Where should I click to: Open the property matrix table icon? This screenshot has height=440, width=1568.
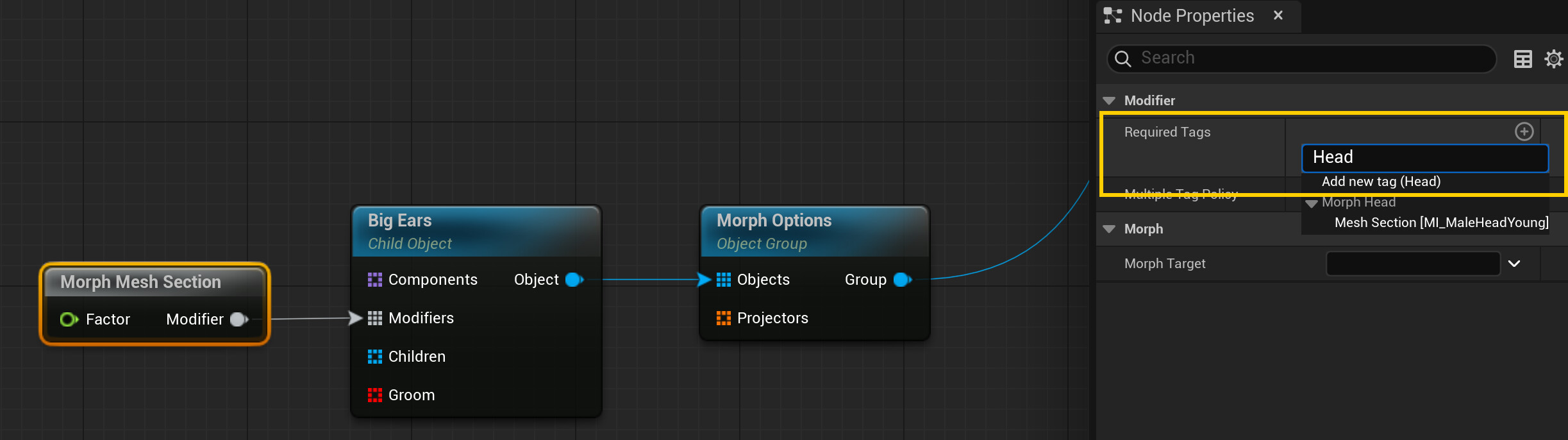pyautogui.click(x=1523, y=59)
